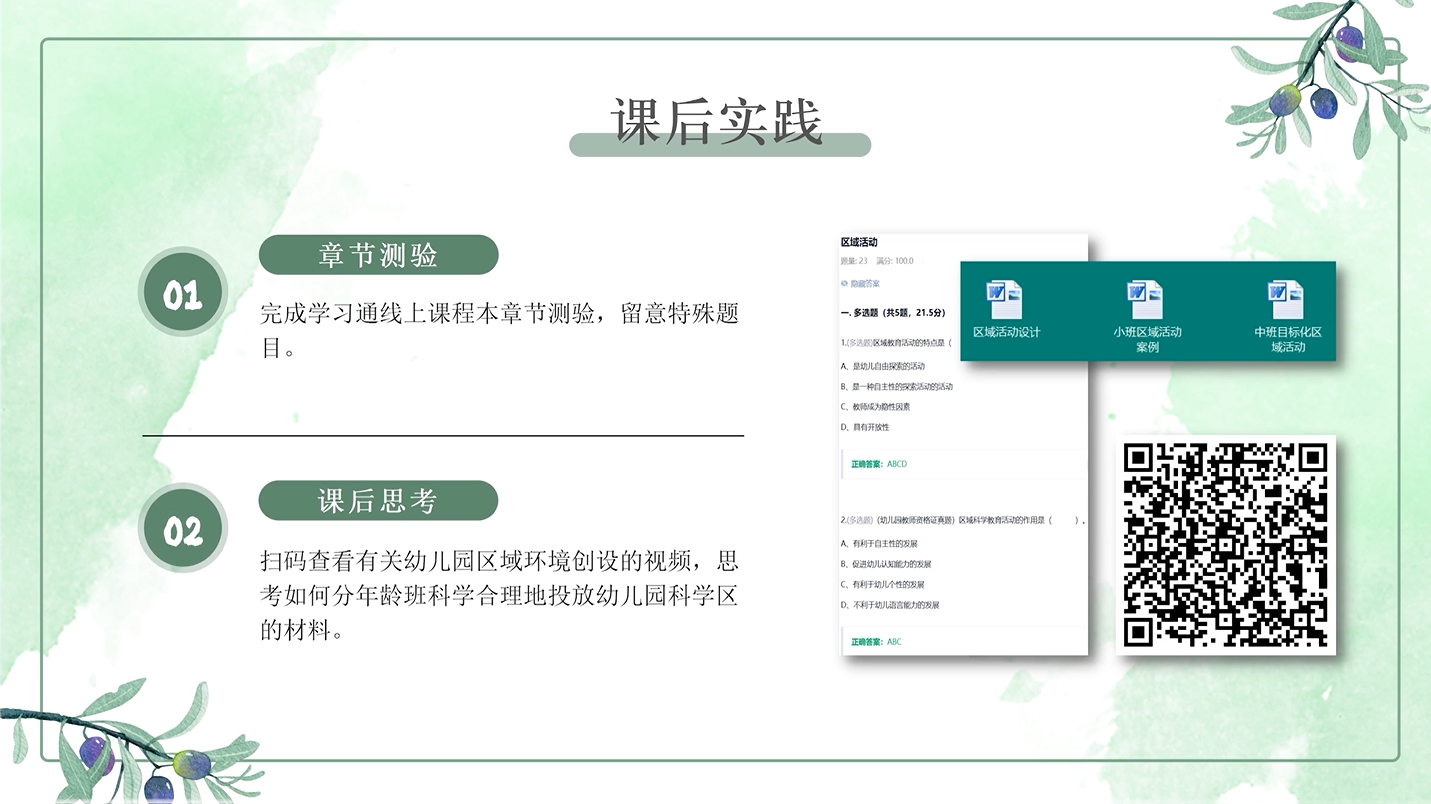Click the eye icon beside 隐藏答案
Screen dimensions: 1431x804
pos(845,284)
